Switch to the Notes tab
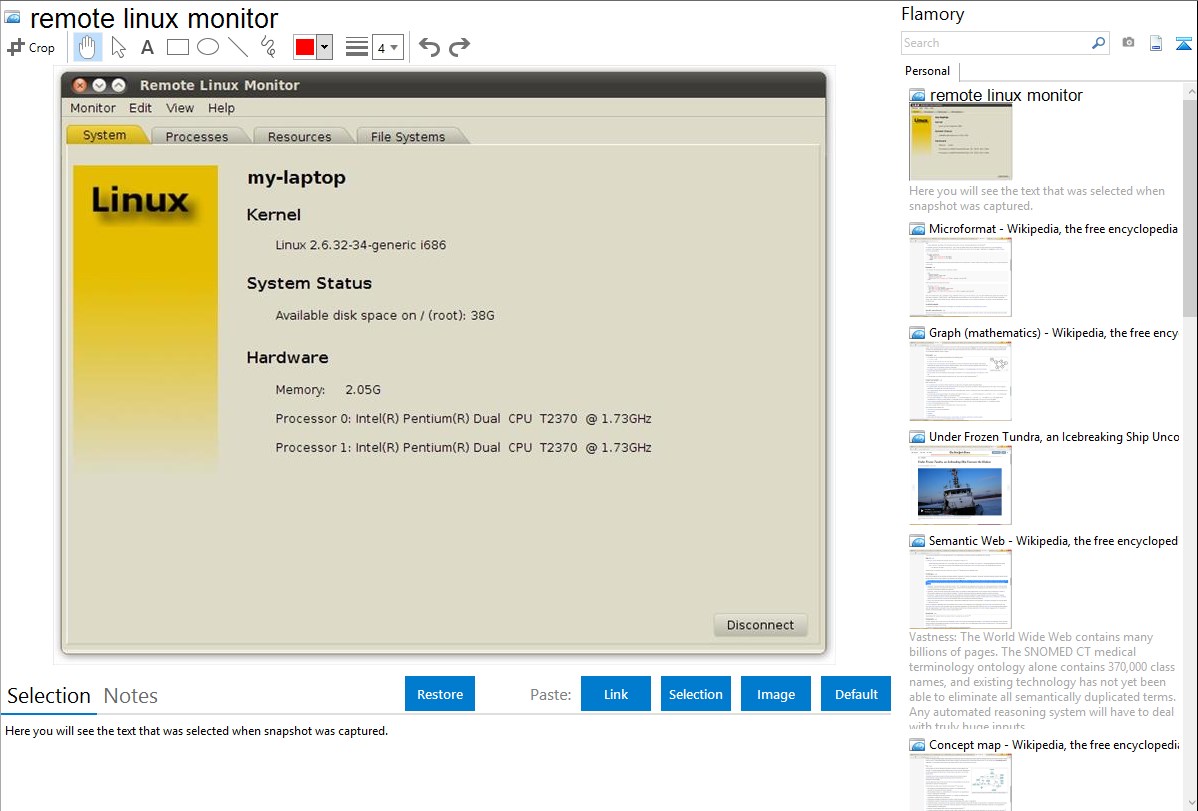The height and width of the screenshot is (811, 1198). click(131, 696)
